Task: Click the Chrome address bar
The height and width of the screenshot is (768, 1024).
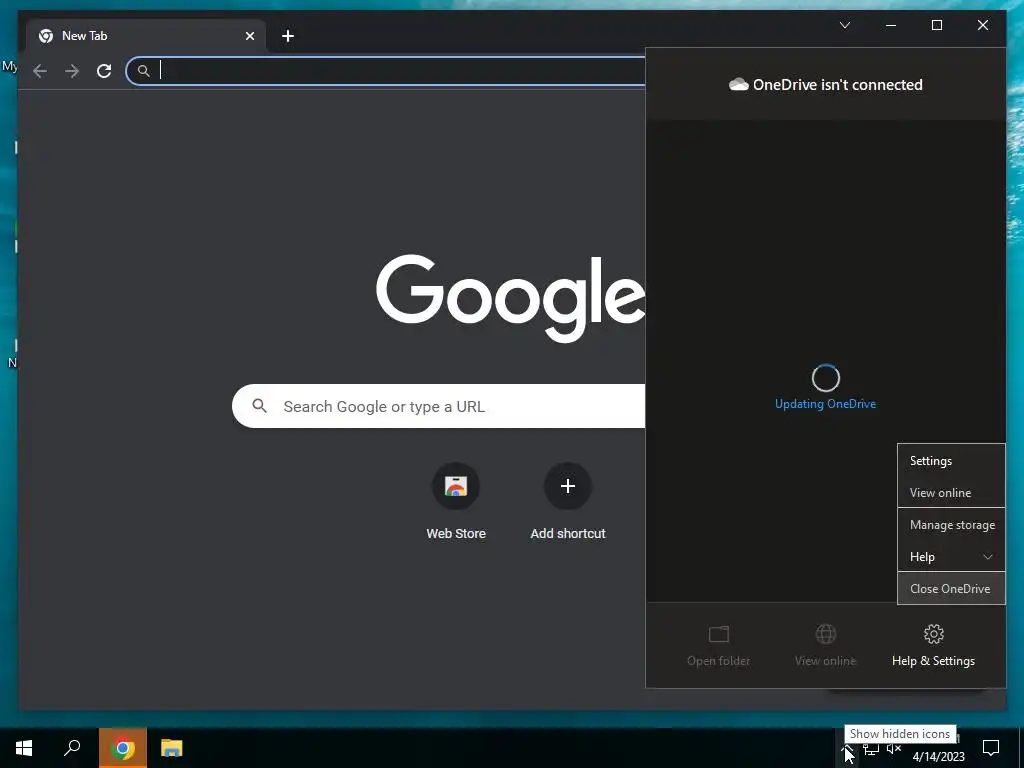Action: tap(385, 71)
